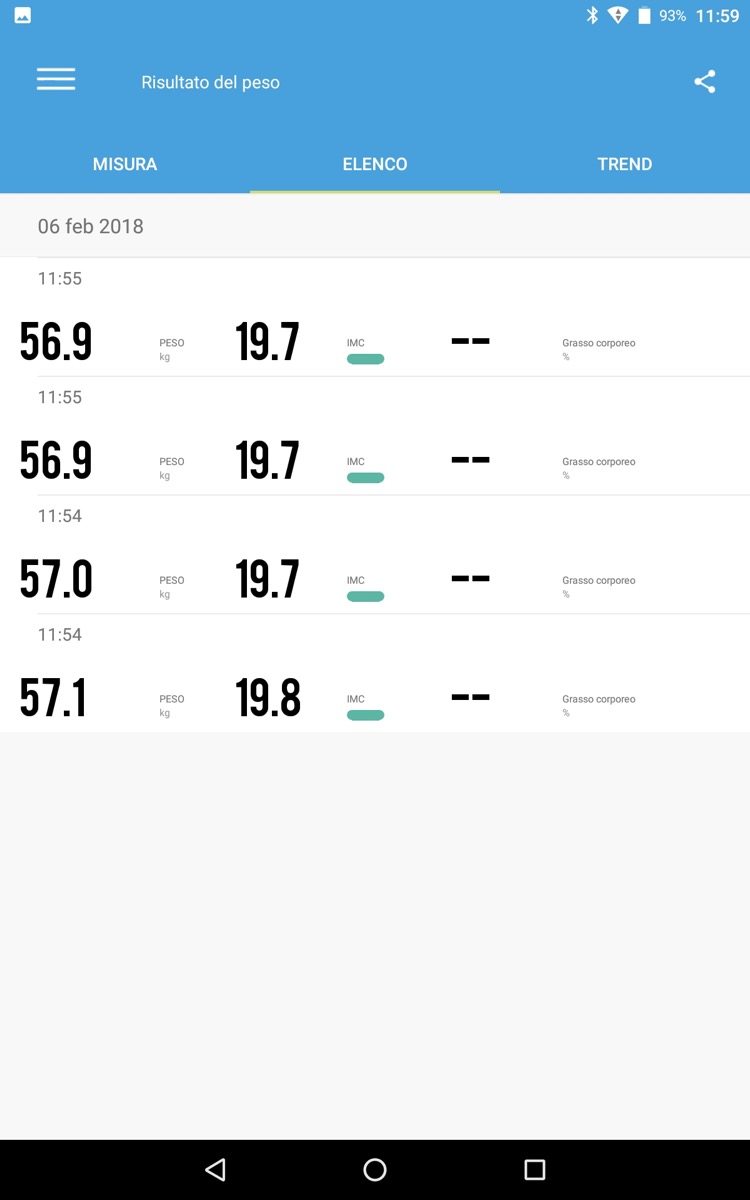This screenshot has height=1200, width=750.
Task: Open the hamburger navigation menu
Action: coord(56,81)
